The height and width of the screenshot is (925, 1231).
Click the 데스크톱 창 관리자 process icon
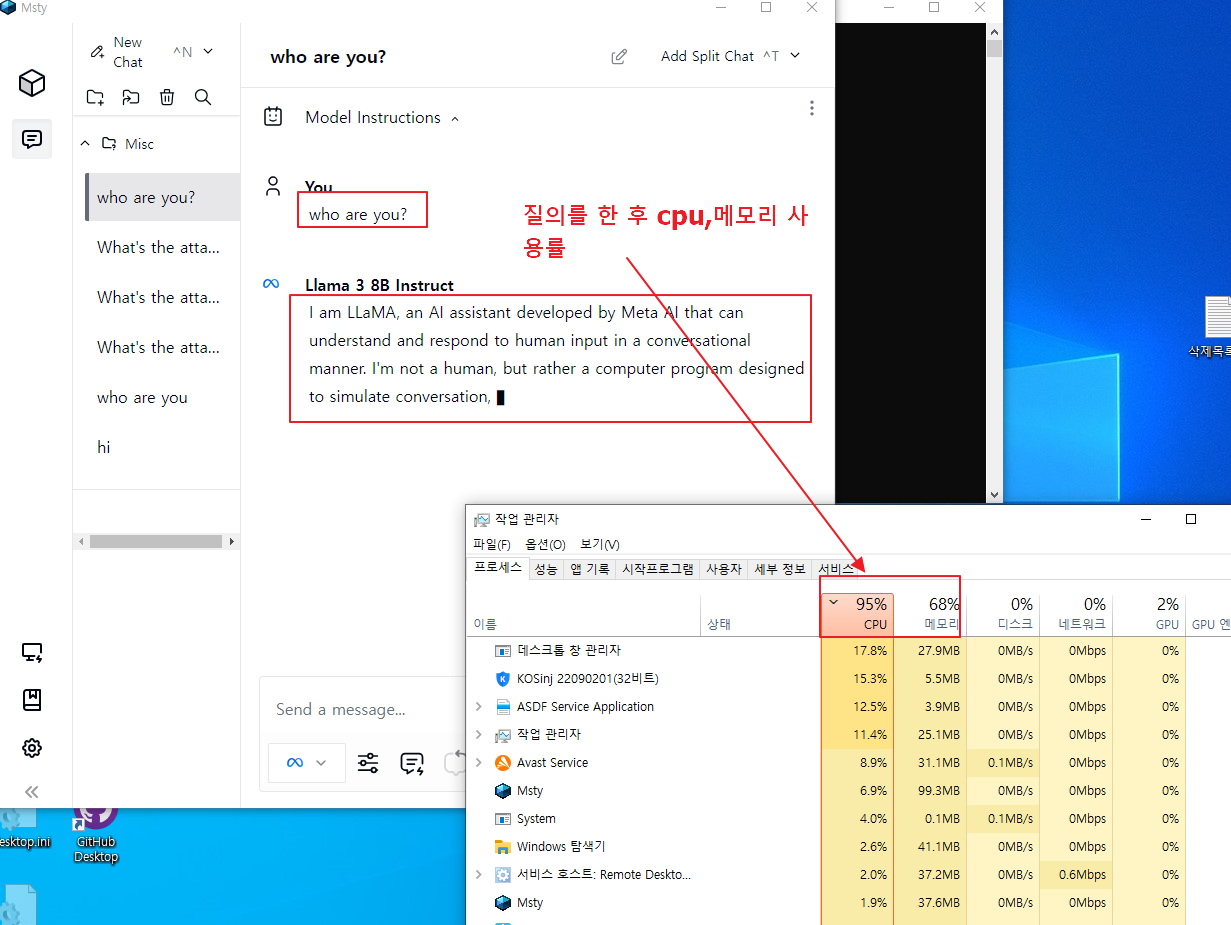(503, 650)
